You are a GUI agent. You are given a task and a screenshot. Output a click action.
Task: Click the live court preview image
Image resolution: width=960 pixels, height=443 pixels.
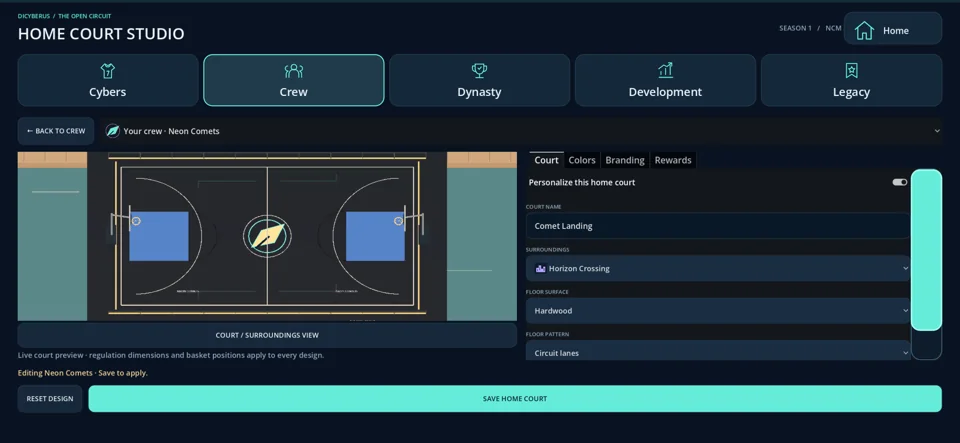[267, 236]
